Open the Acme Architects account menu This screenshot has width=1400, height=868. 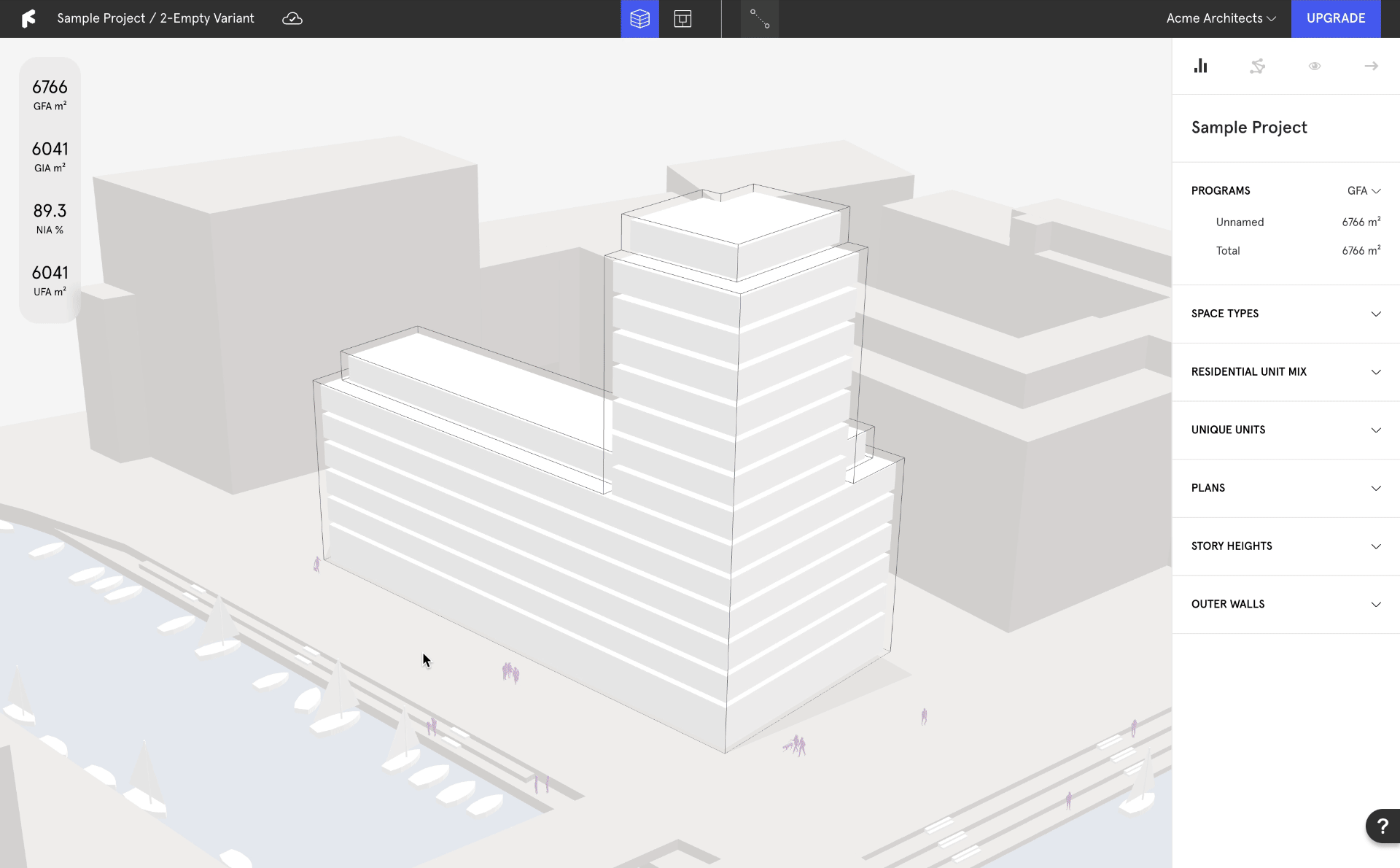pyautogui.click(x=1221, y=18)
